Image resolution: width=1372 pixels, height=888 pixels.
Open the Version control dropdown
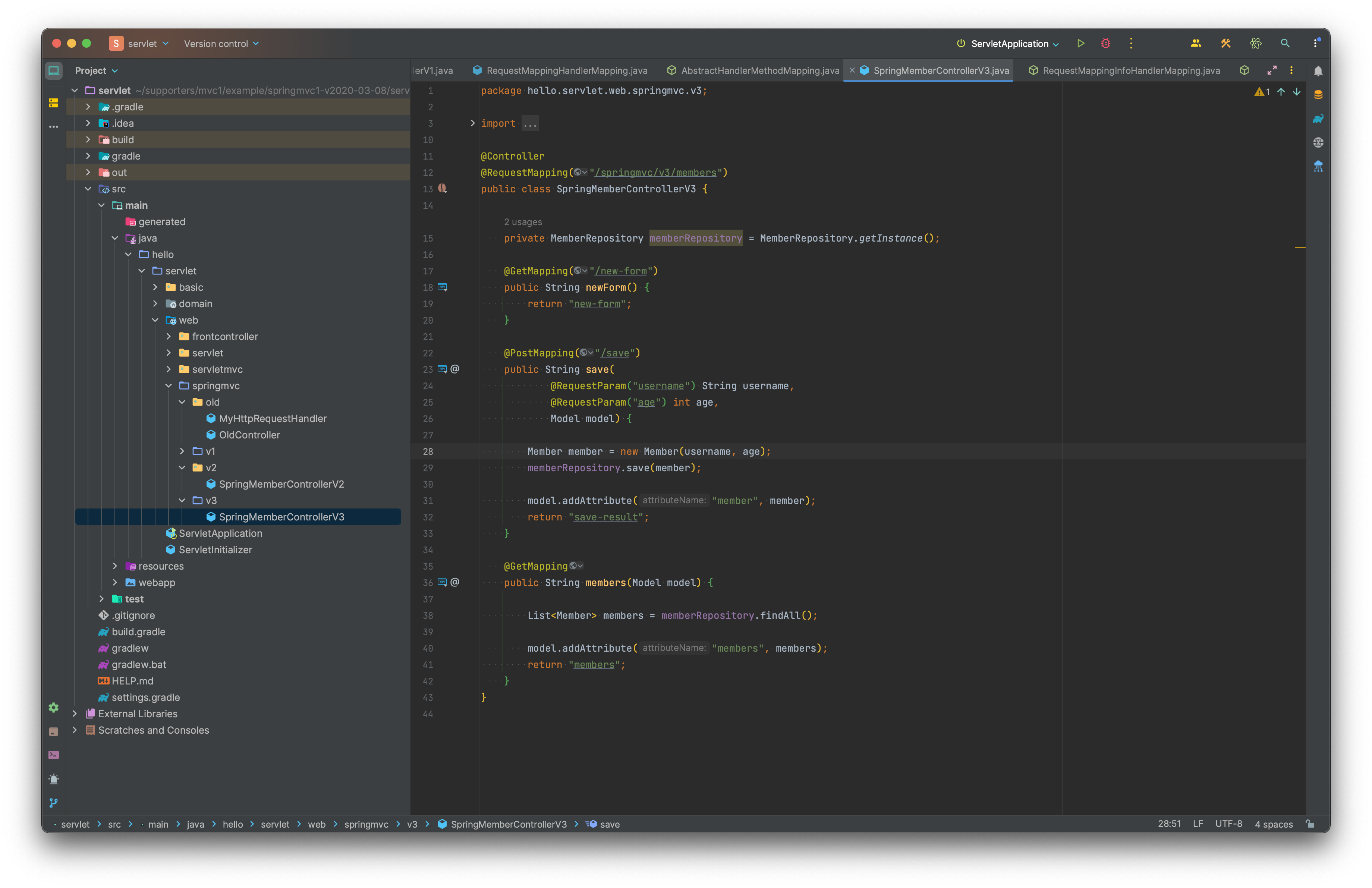pyautogui.click(x=221, y=43)
